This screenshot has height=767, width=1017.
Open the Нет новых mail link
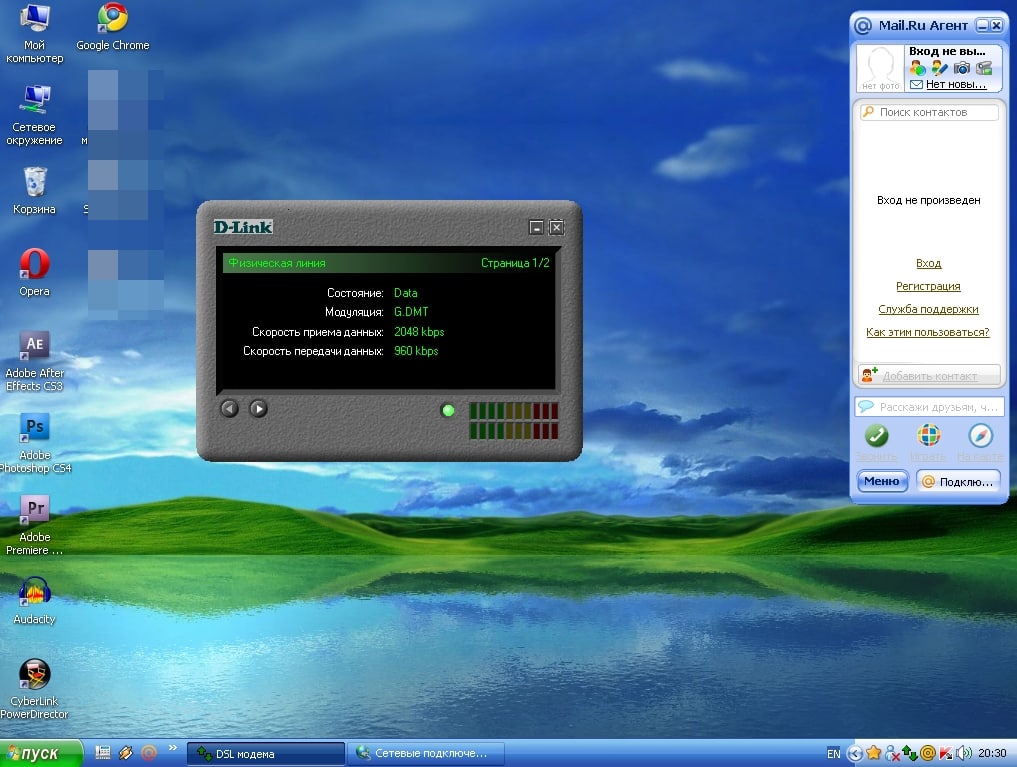956,84
